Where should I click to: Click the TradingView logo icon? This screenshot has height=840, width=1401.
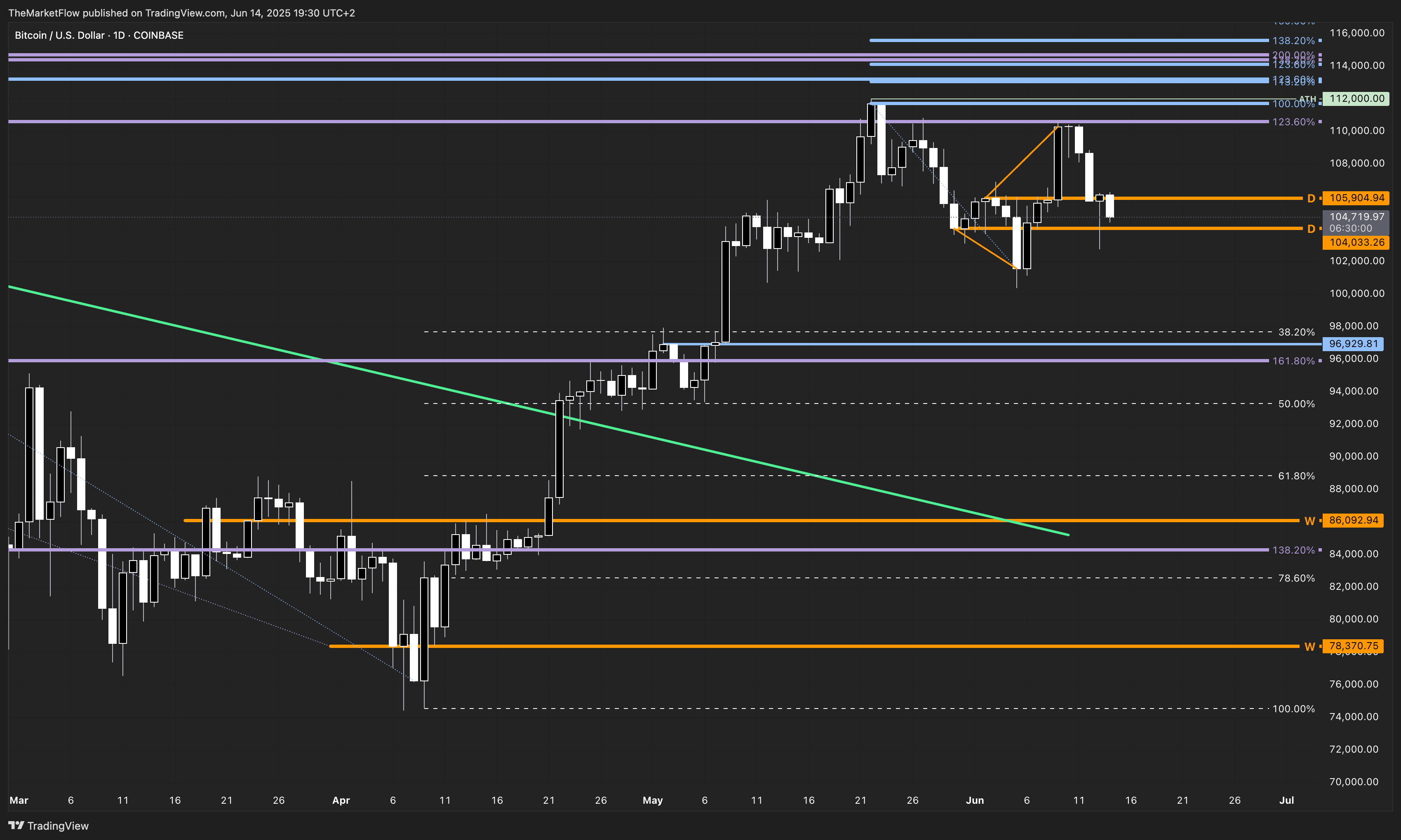16,825
